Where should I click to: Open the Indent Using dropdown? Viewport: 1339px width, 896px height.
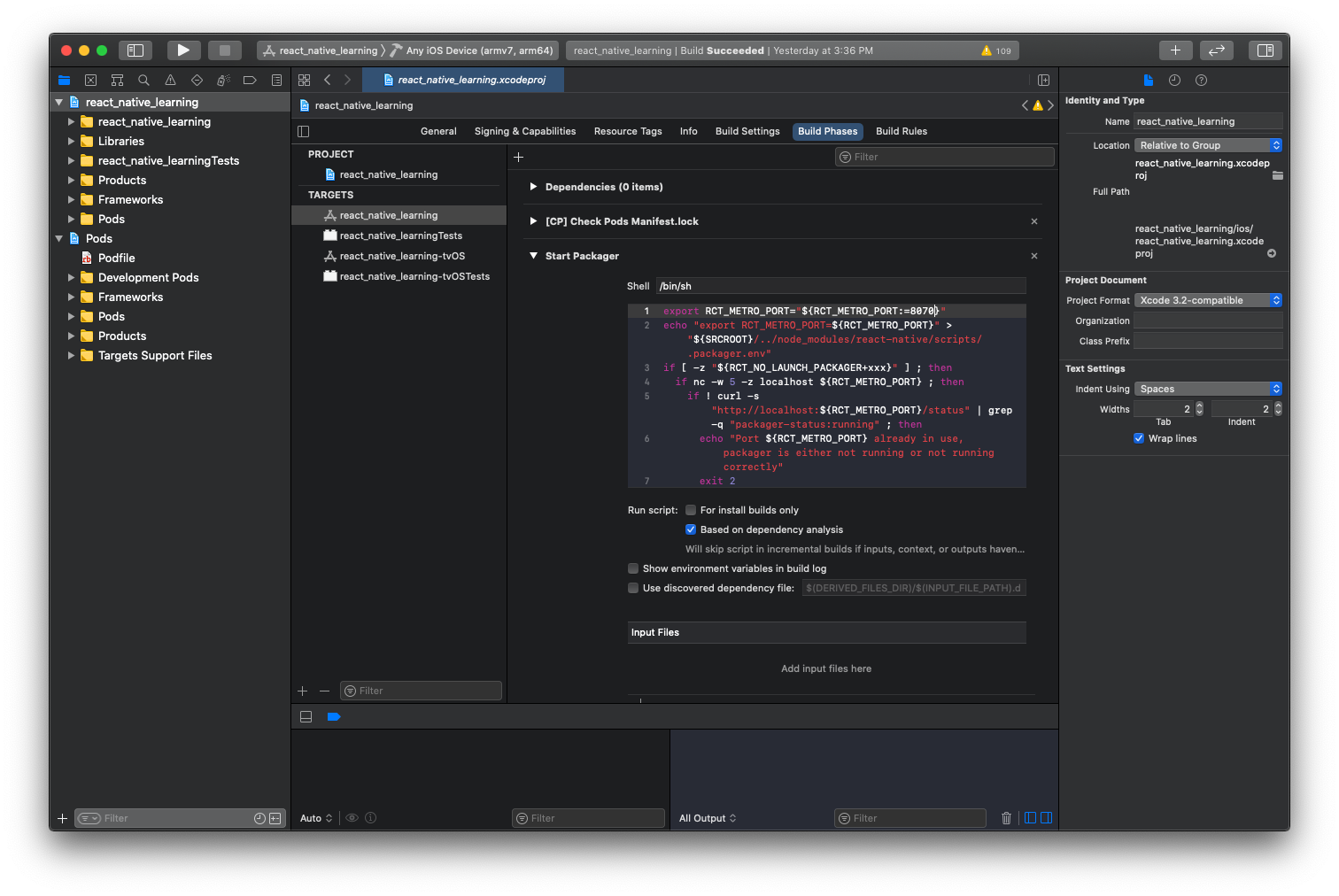coord(1208,389)
